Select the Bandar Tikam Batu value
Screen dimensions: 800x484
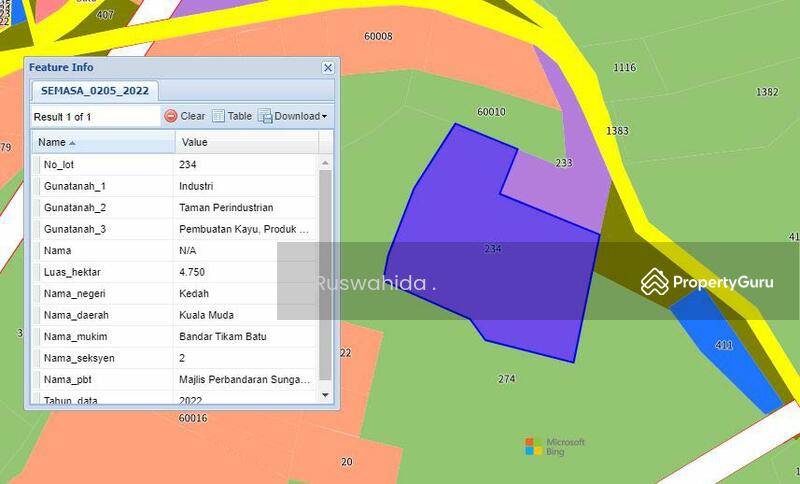(x=222, y=336)
